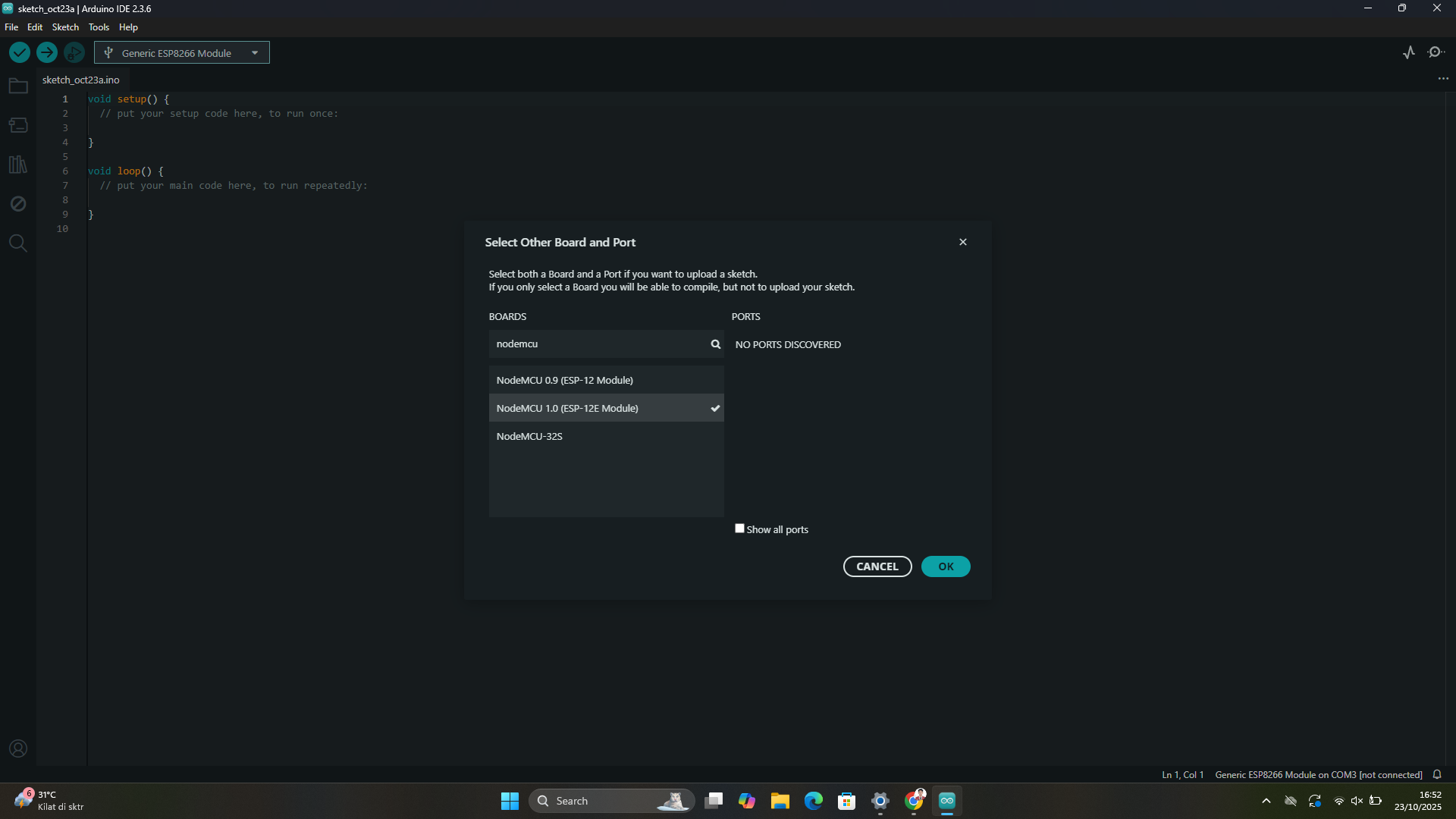Open Copilot from the taskbar
This screenshot has height=819, width=1456.
coord(747,801)
